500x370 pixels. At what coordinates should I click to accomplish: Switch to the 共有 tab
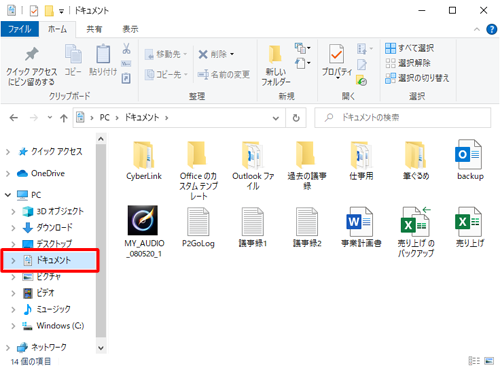coord(94,29)
